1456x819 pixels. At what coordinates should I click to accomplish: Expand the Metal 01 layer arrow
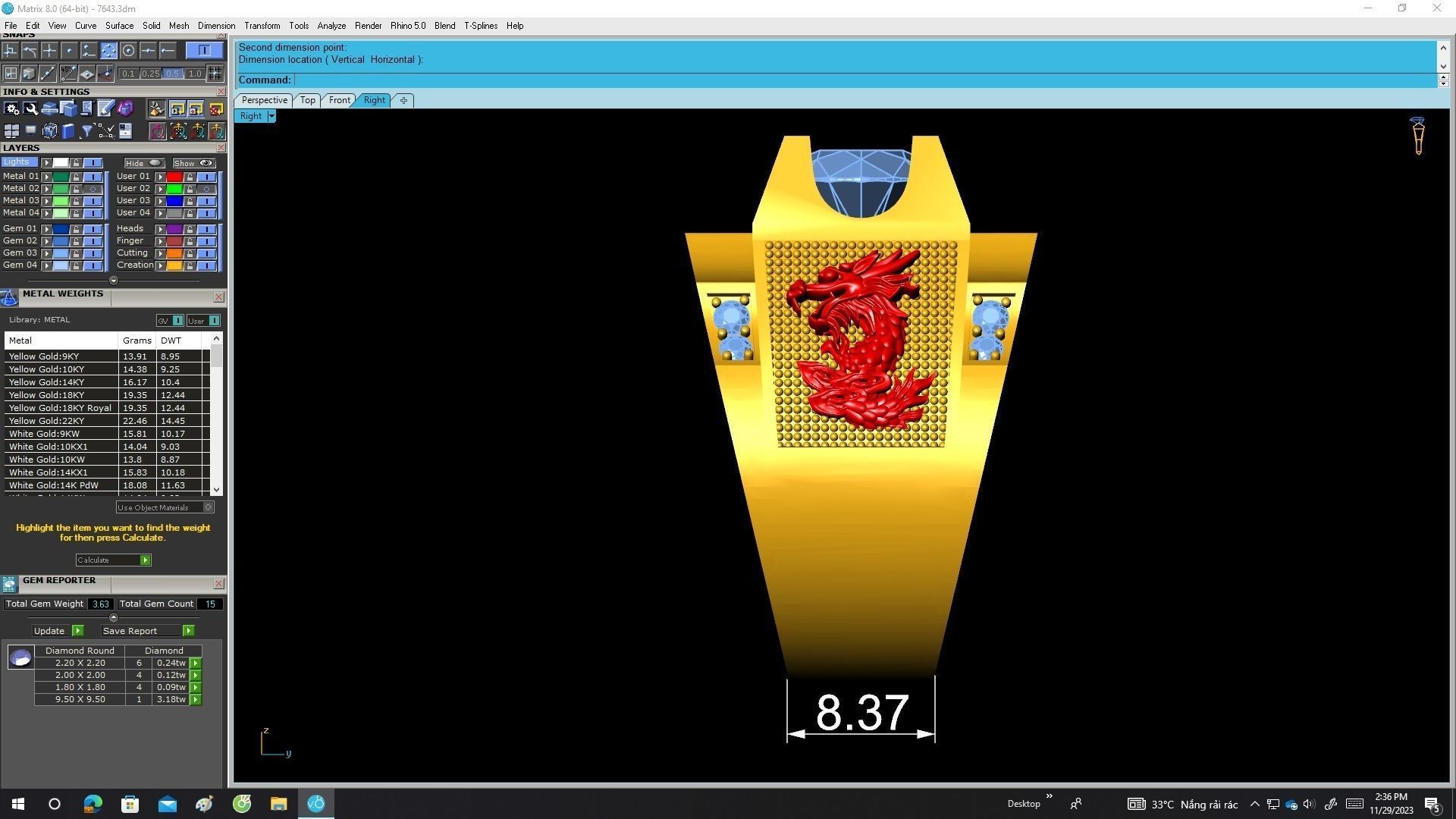[x=47, y=177]
